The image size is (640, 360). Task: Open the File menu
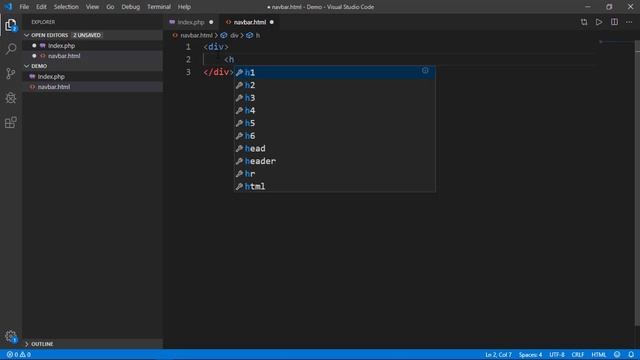[x=24, y=7]
